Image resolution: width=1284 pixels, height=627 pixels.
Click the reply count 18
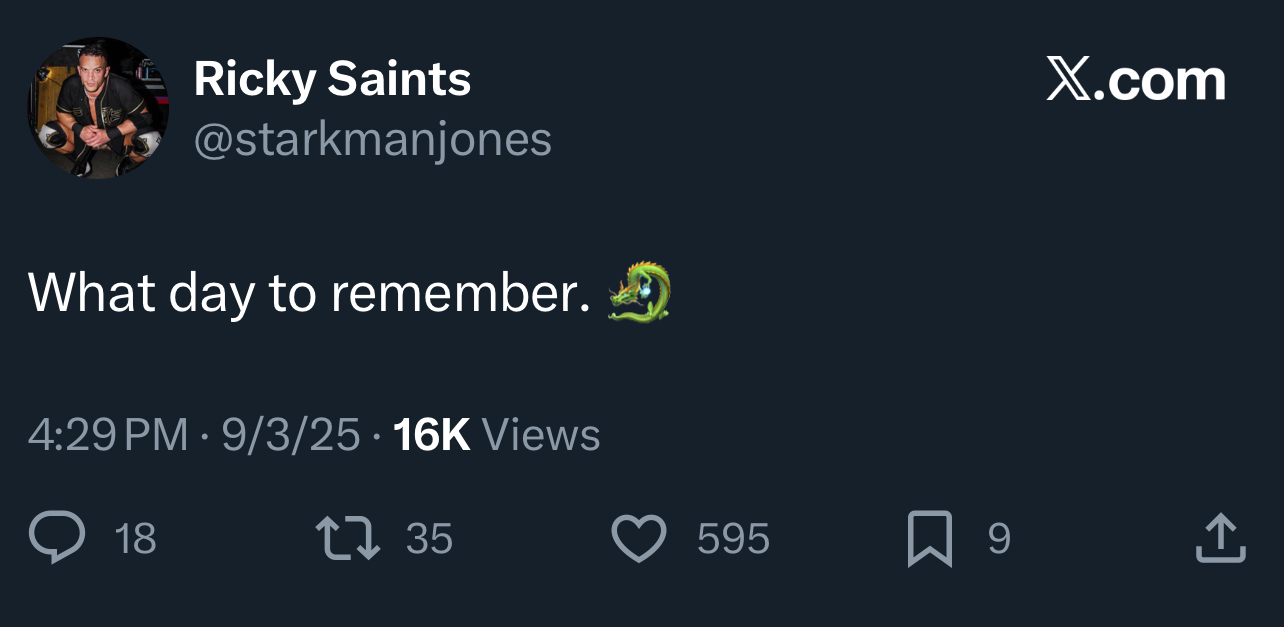click(136, 540)
